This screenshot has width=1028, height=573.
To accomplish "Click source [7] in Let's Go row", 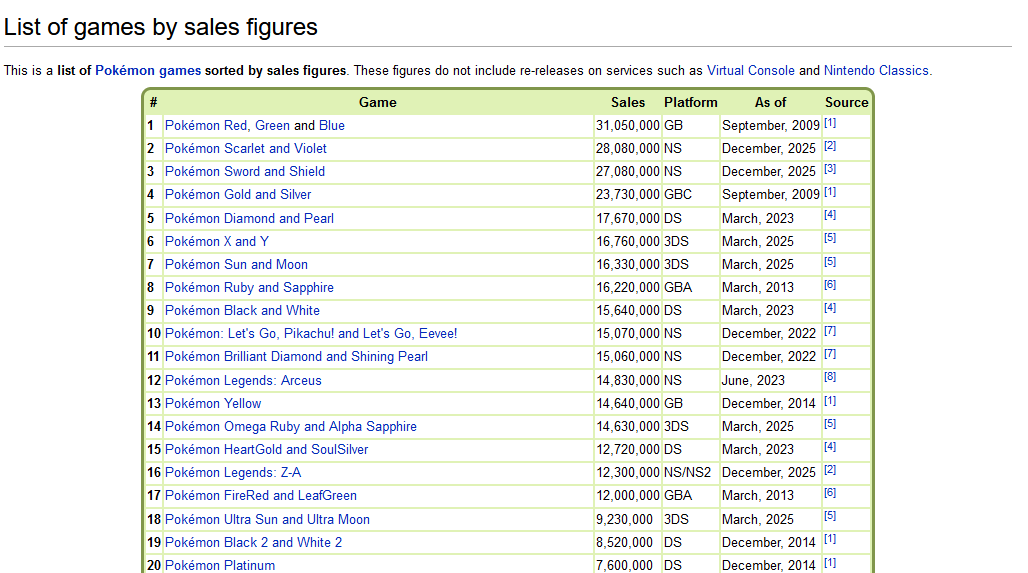I will [830, 330].
